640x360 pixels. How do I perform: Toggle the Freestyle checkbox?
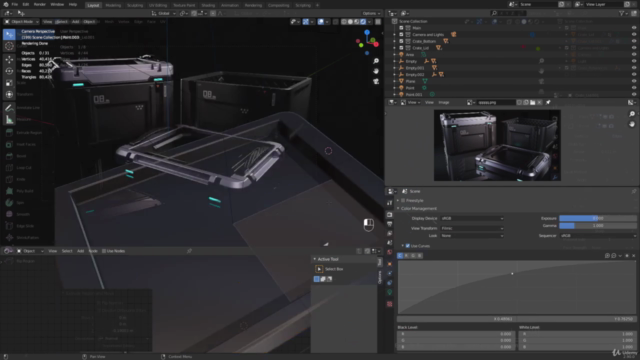(x=403, y=200)
